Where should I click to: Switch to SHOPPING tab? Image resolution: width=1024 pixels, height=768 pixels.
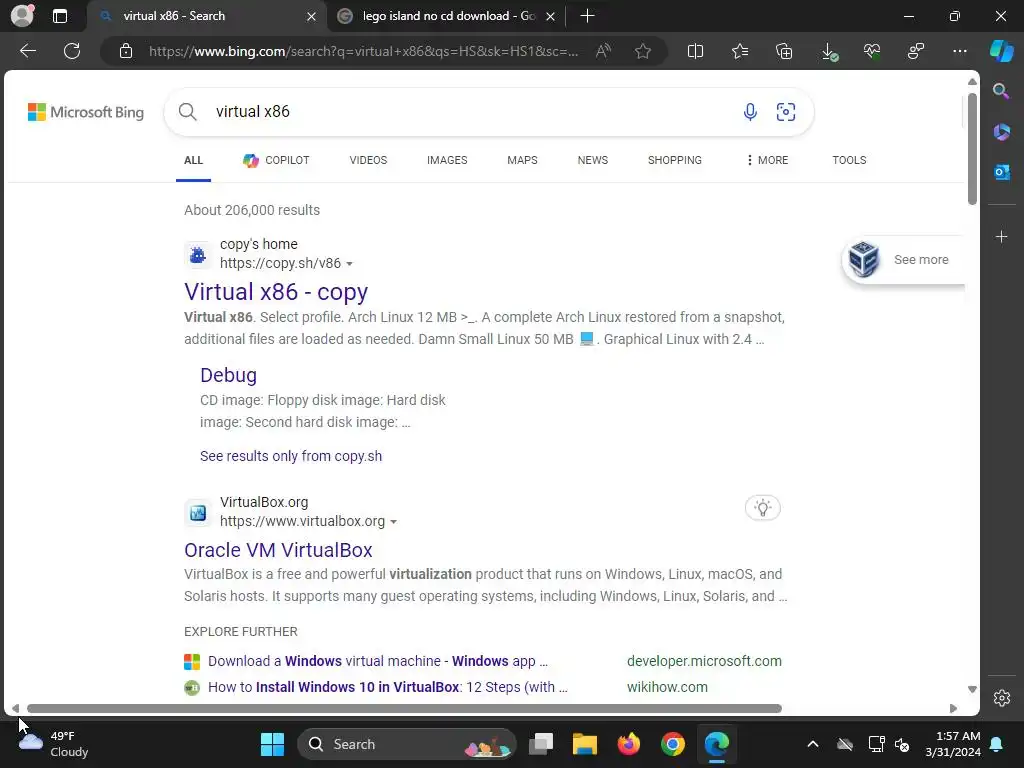coord(675,160)
